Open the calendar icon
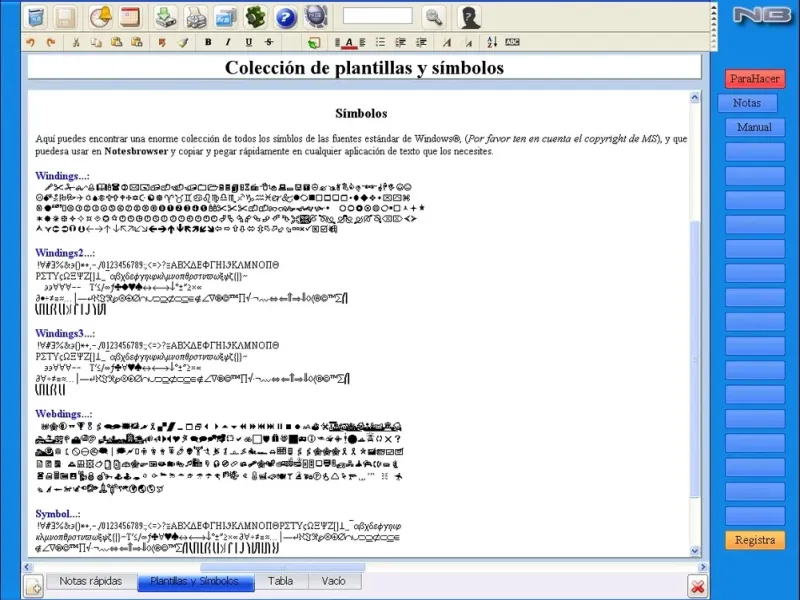 point(130,17)
